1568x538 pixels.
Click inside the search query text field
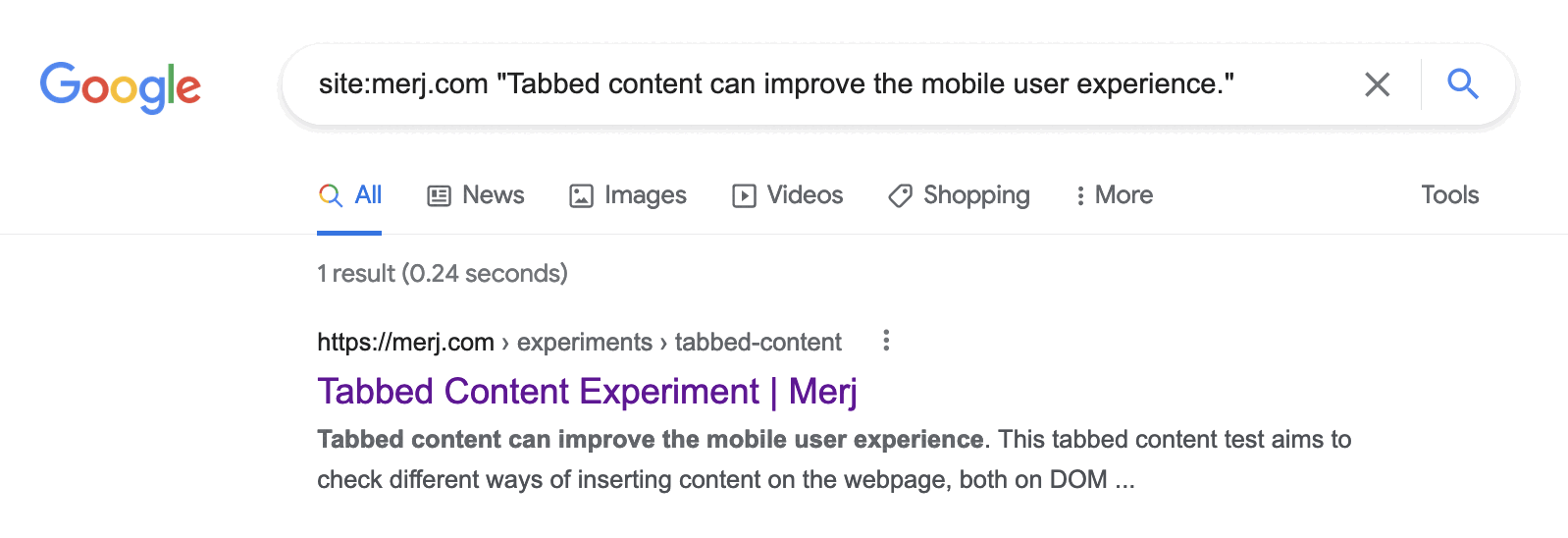coord(775,84)
